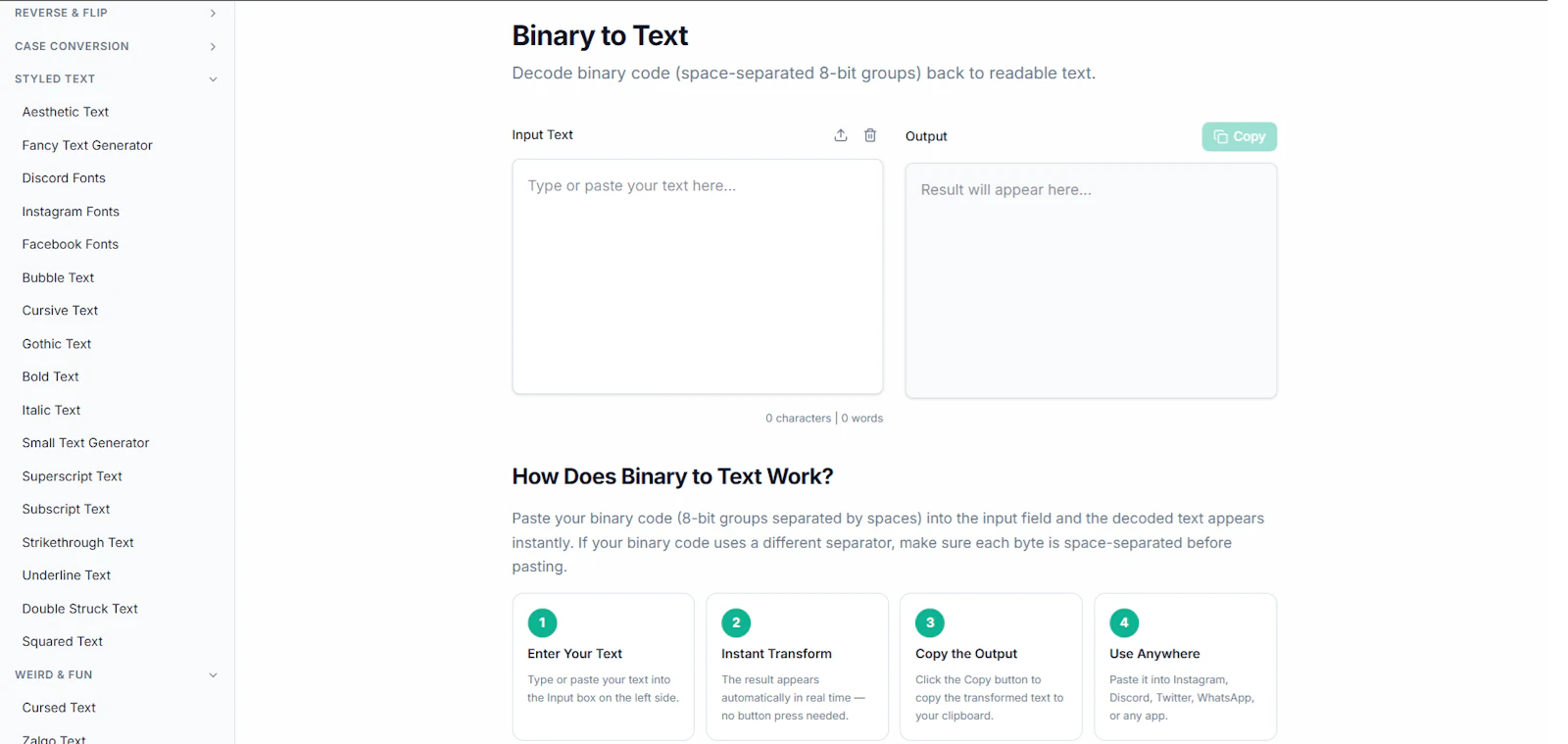Go to Discord Fonts
This screenshot has width=1568, height=744.
pos(64,178)
